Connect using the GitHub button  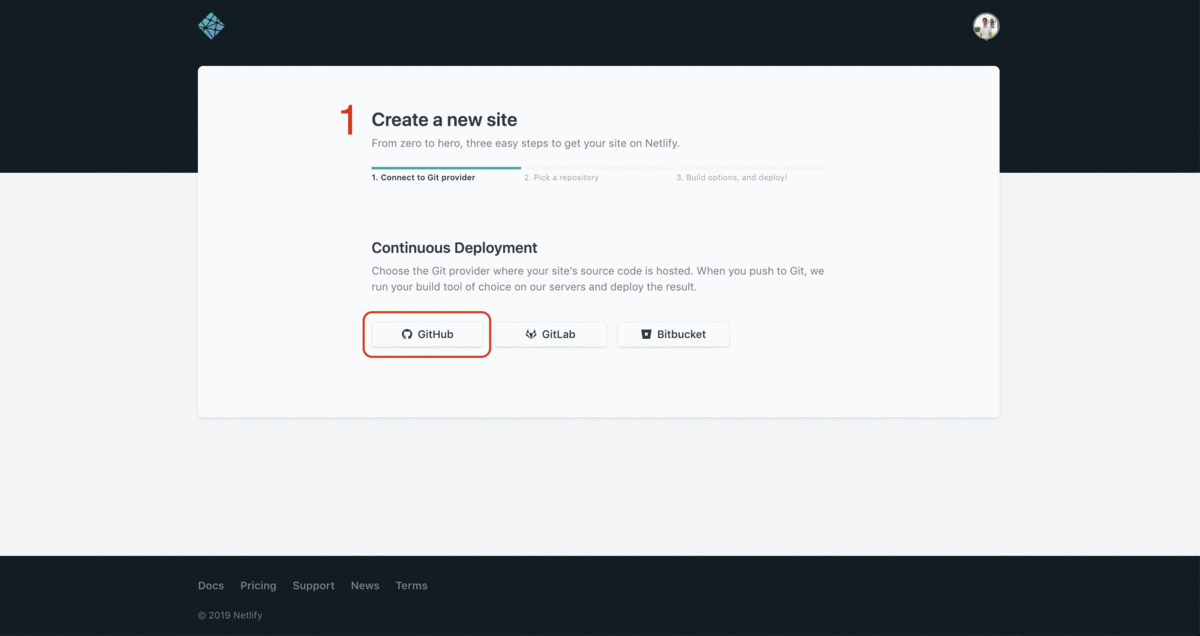click(427, 334)
